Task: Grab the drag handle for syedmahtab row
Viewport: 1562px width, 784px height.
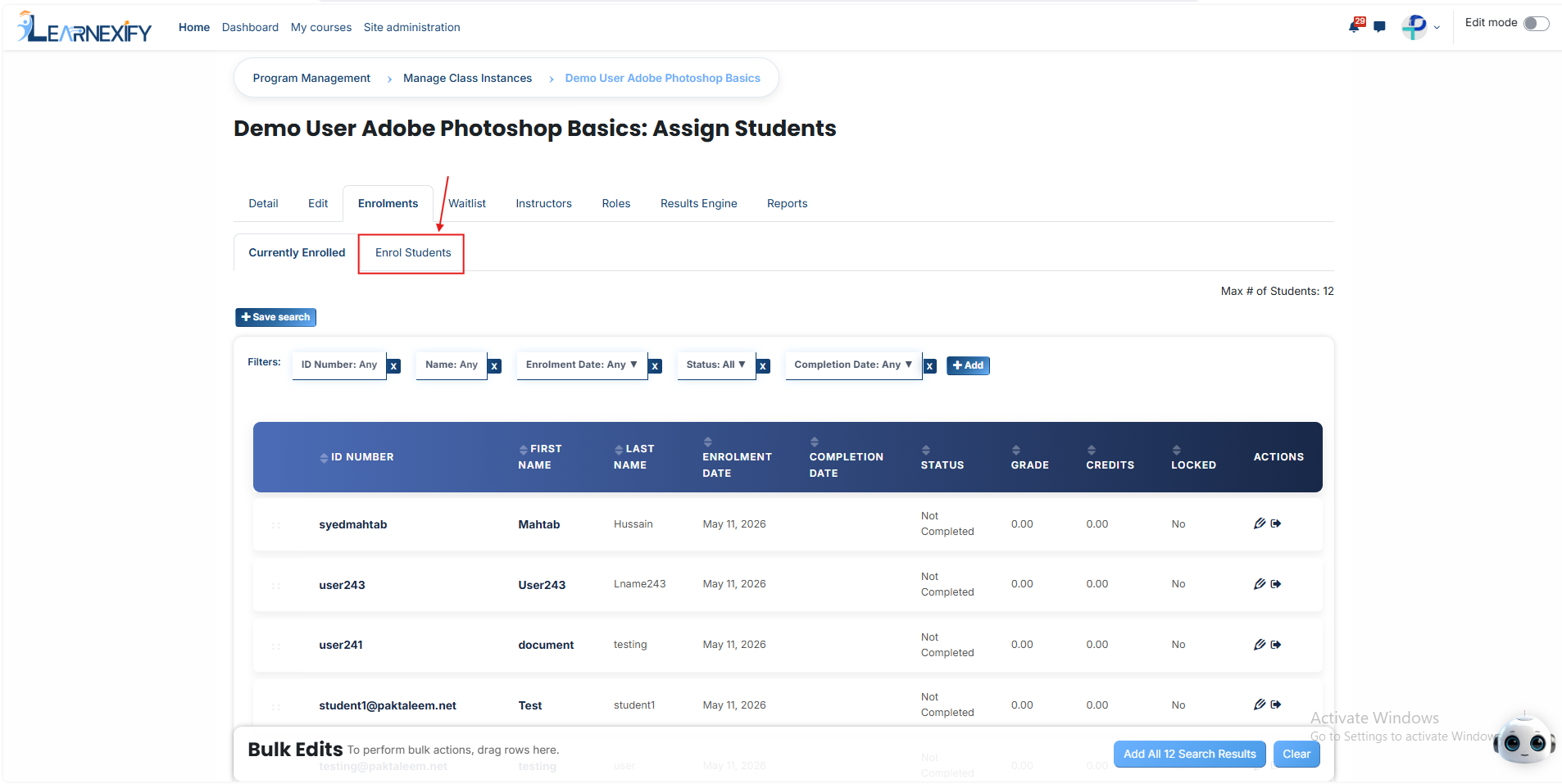Action: coord(276,524)
